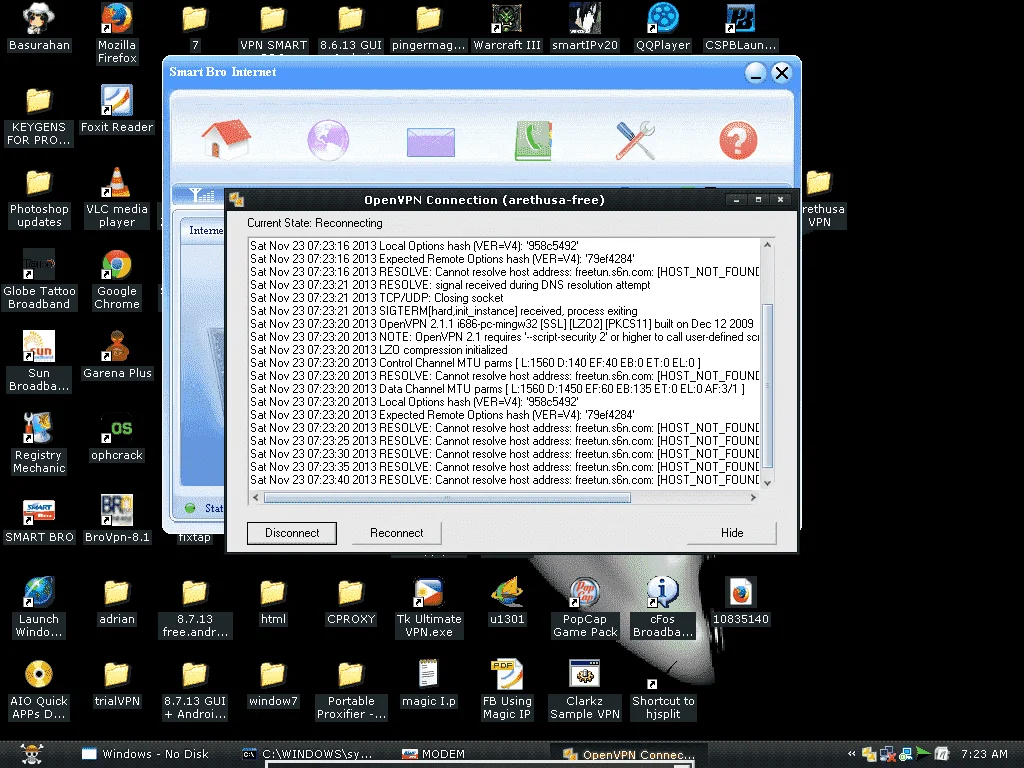Select the Portable Proxifier folder
Image resolution: width=1024 pixels, height=768 pixels.
[x=351, y=690]
